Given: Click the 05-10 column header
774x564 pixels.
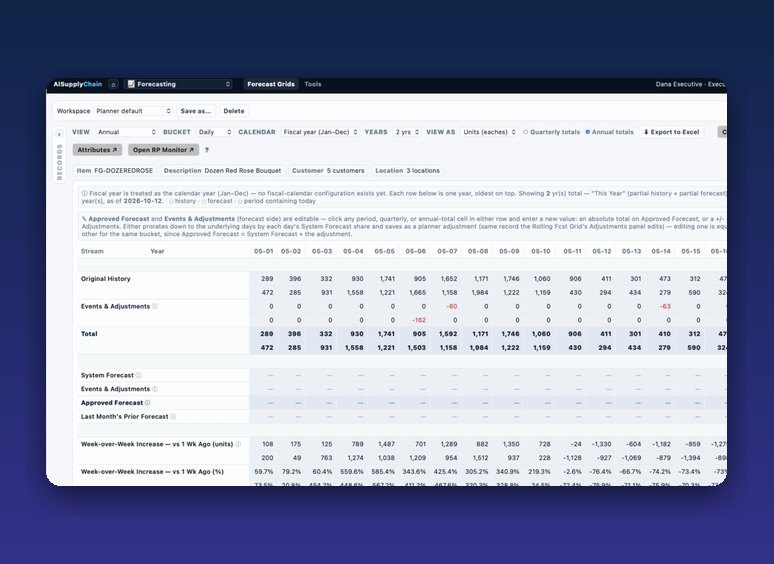Looking at the screenshot, I should [541, 251].
